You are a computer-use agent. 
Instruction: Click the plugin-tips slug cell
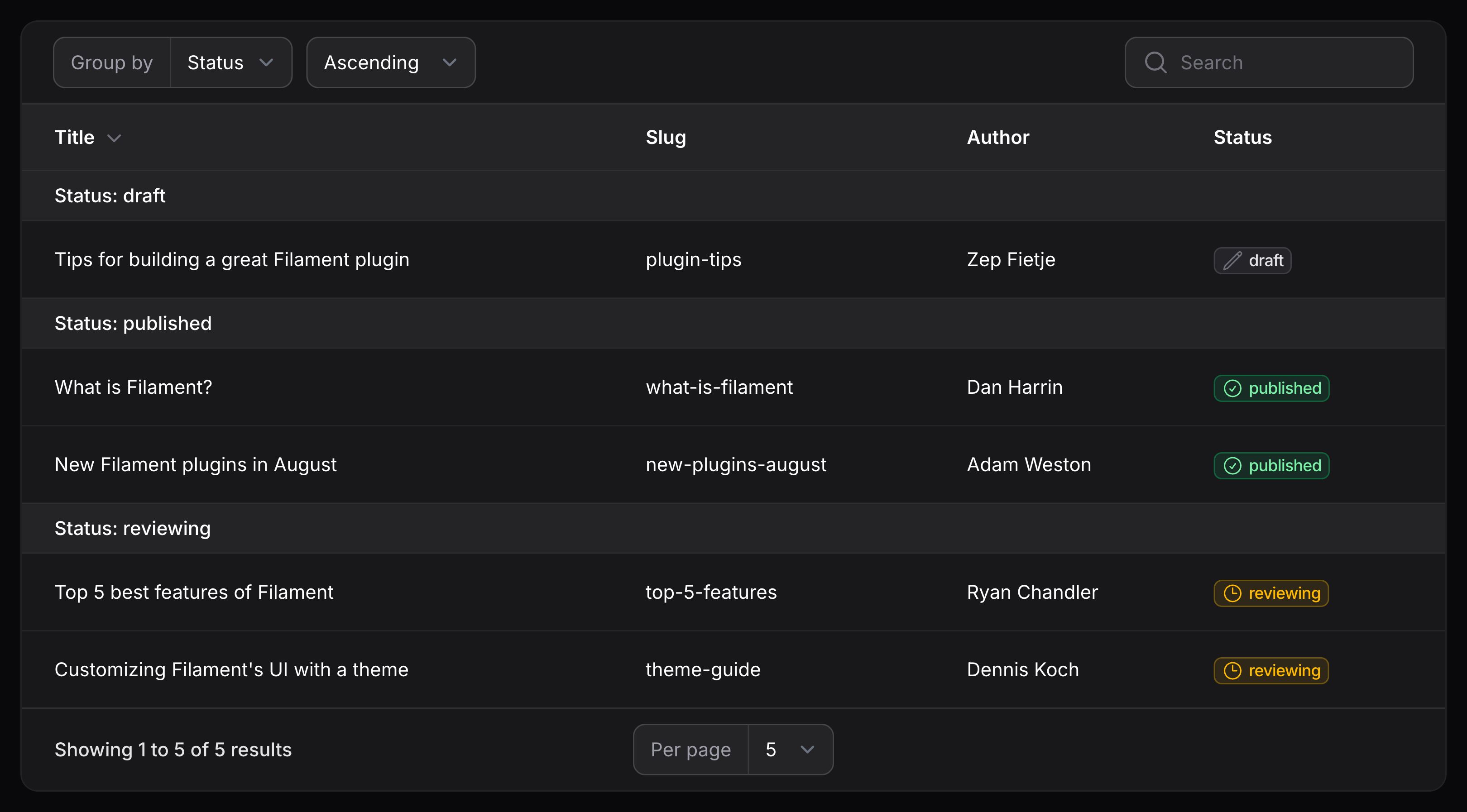(693, 260)
